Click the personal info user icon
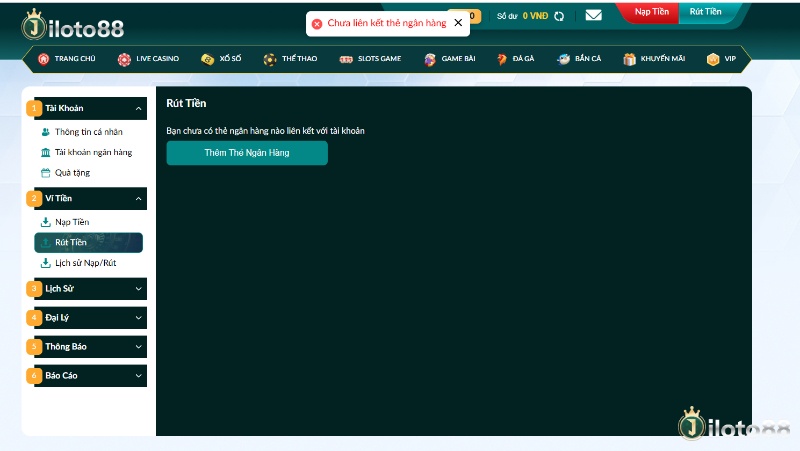Viewport: 800px width, 451px height. (x=45, y=132)
